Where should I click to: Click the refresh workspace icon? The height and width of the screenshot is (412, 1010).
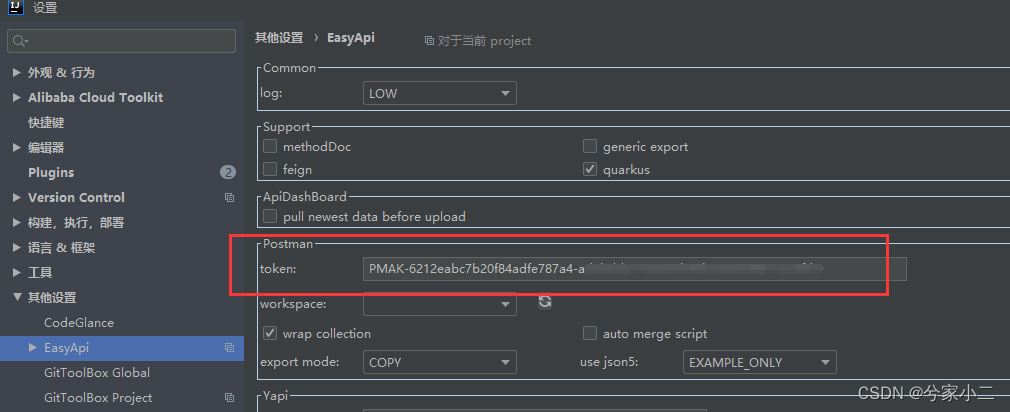pyautogui.click(x=545, y=301)
